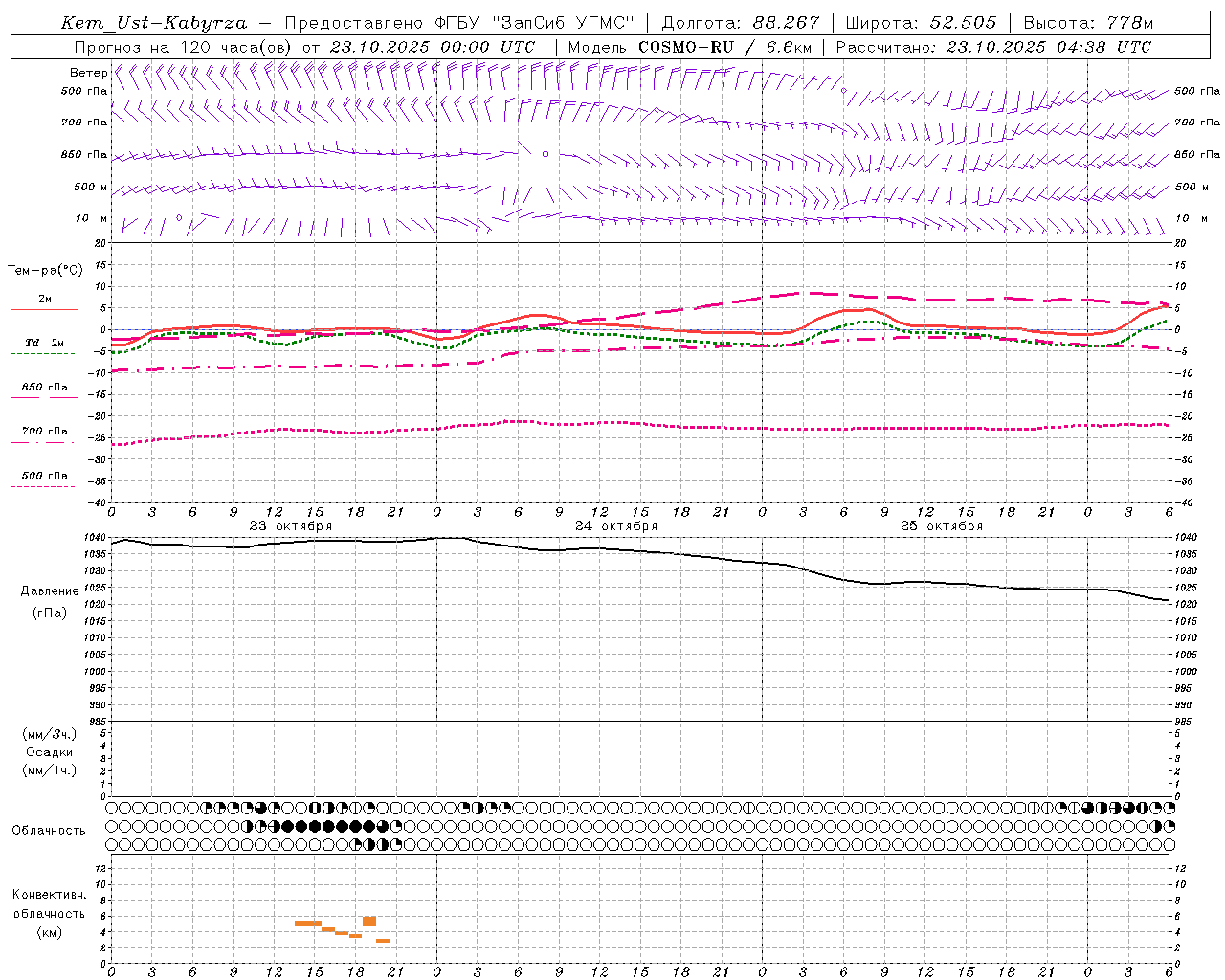Click the Давление pressure panel label
Screen dimensions: 1225x980
pos(50,591)
